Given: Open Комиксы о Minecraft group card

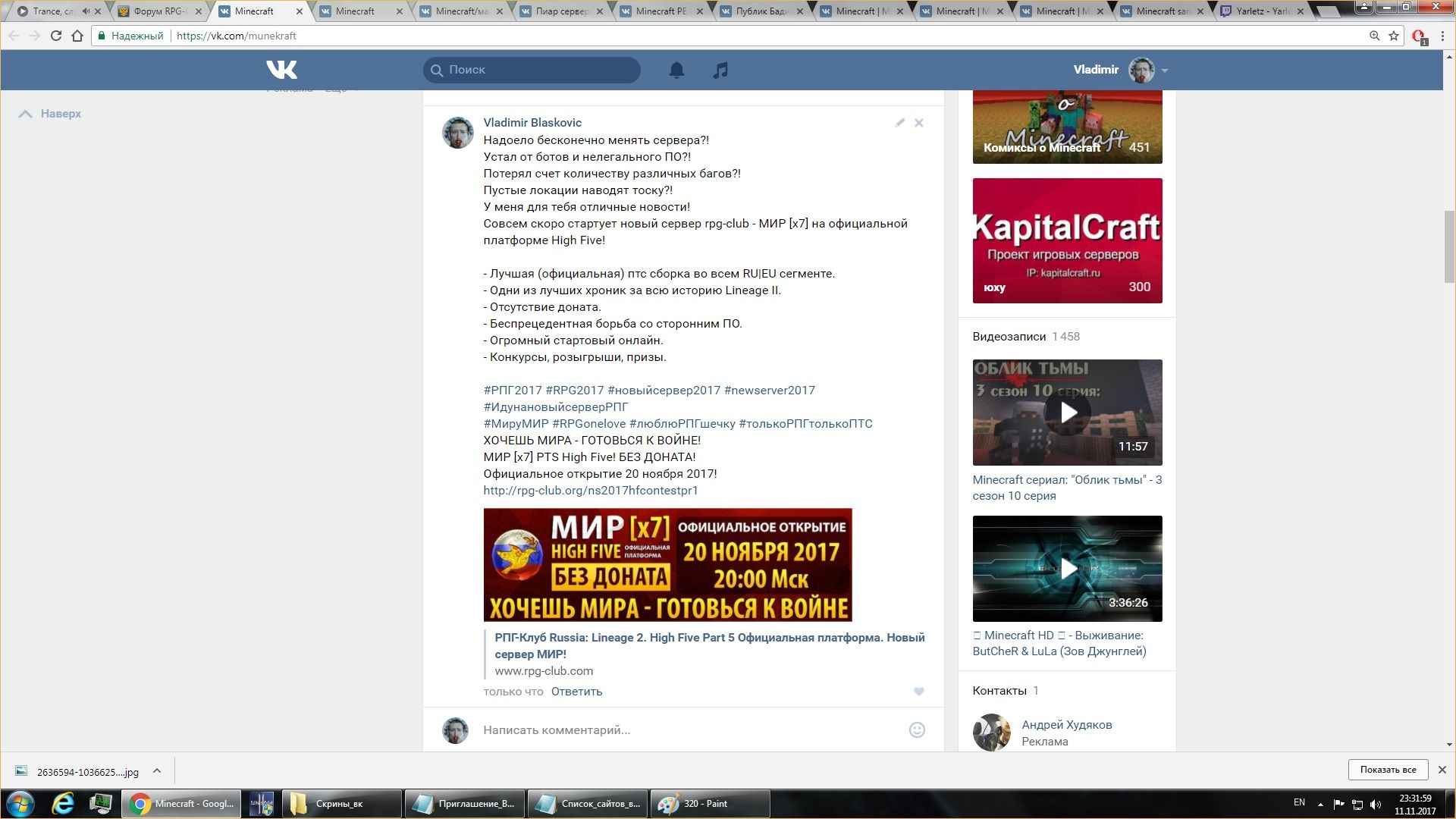Looking at the screenshot, I should (1067, 127).
